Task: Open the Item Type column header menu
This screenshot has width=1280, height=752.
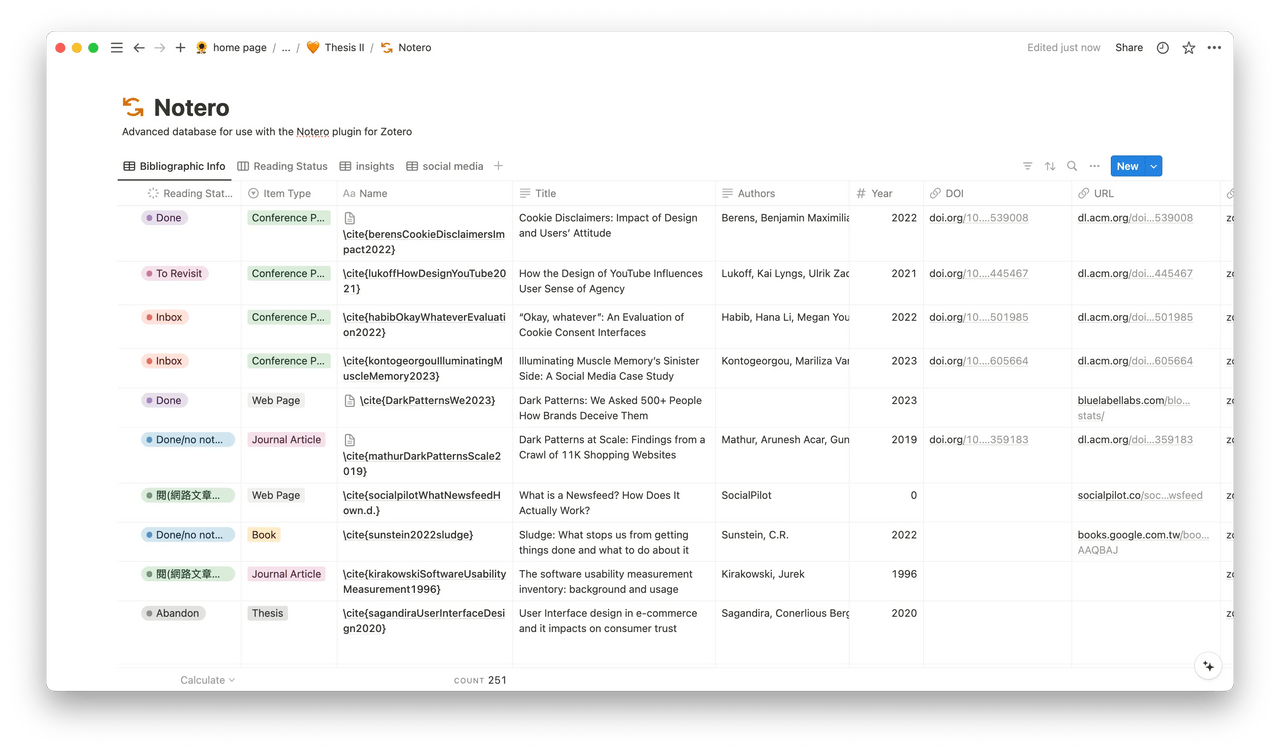Action: (x=289, y=193)
